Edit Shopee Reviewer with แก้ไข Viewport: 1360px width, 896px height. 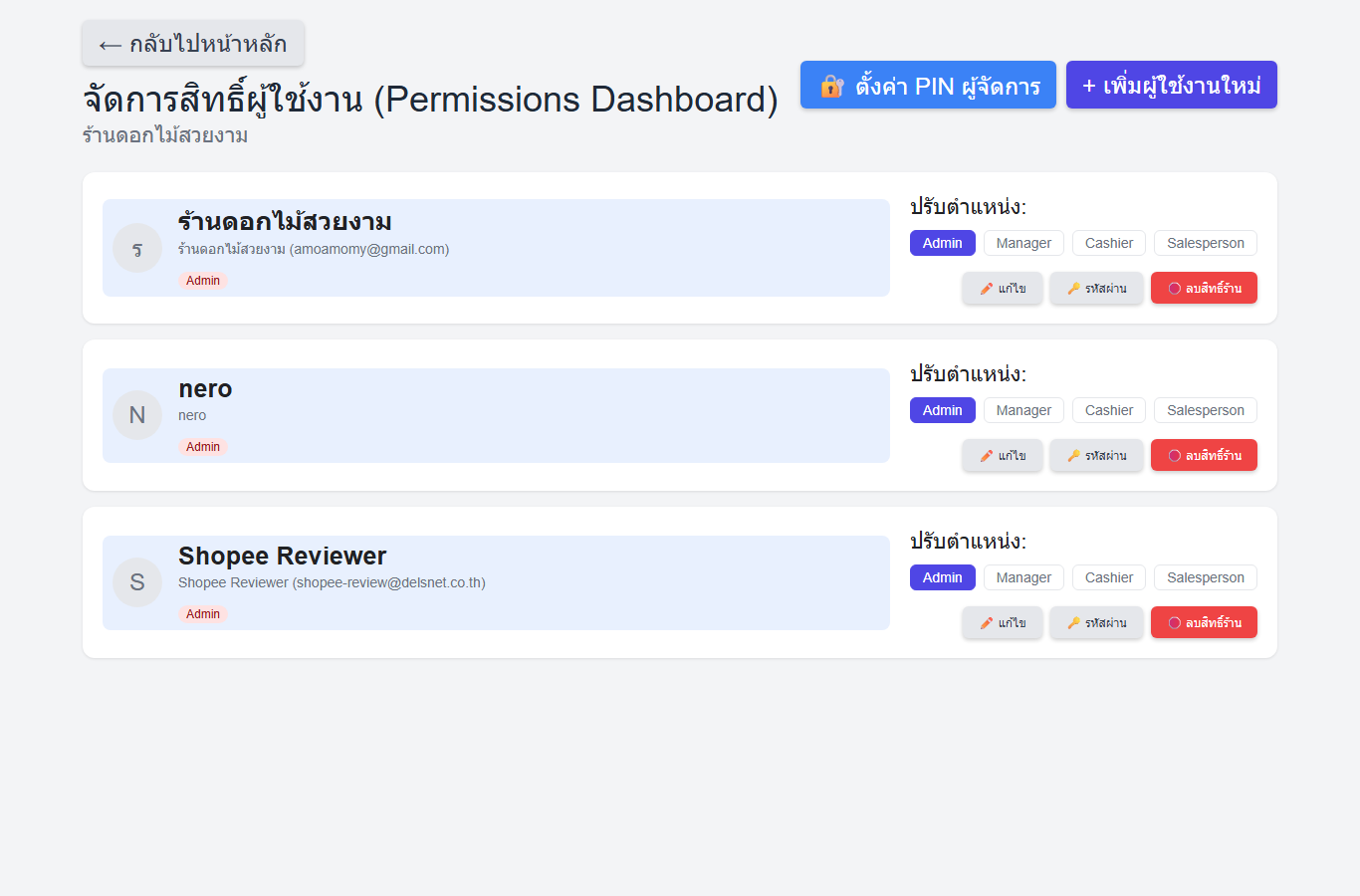1003,622
